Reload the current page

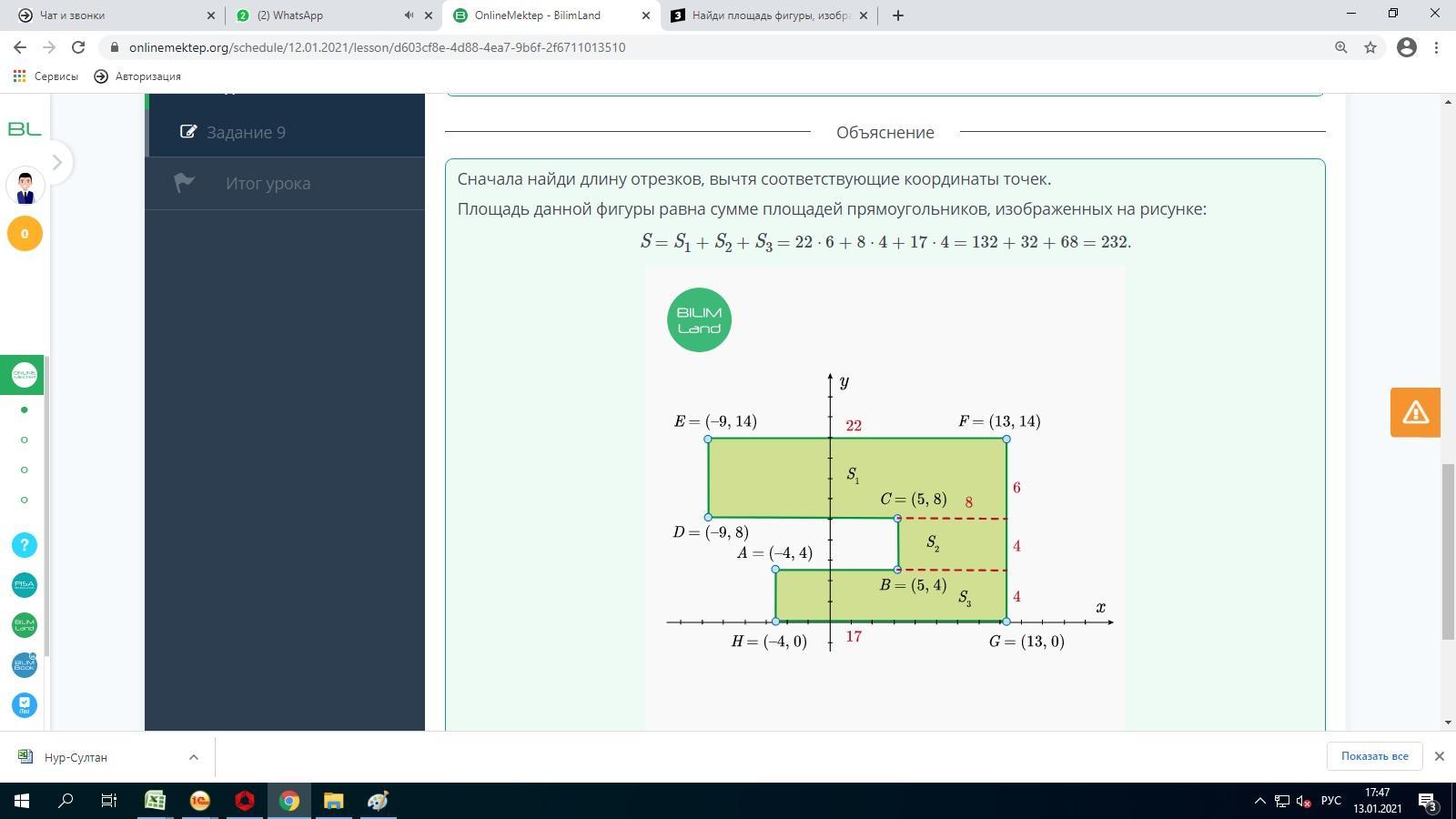point(78,47)
